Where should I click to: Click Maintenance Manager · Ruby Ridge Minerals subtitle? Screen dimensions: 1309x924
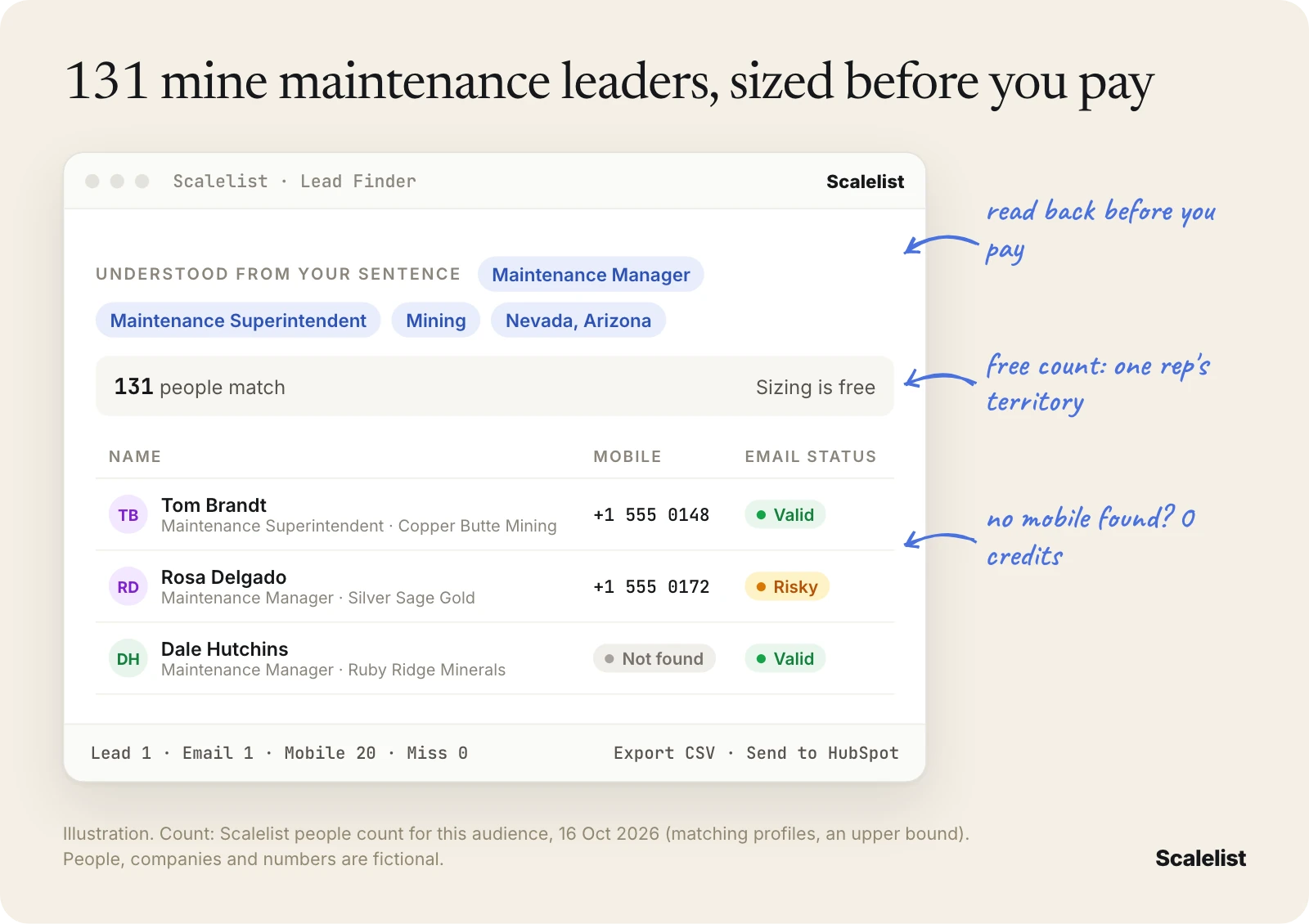coord(333,670)
